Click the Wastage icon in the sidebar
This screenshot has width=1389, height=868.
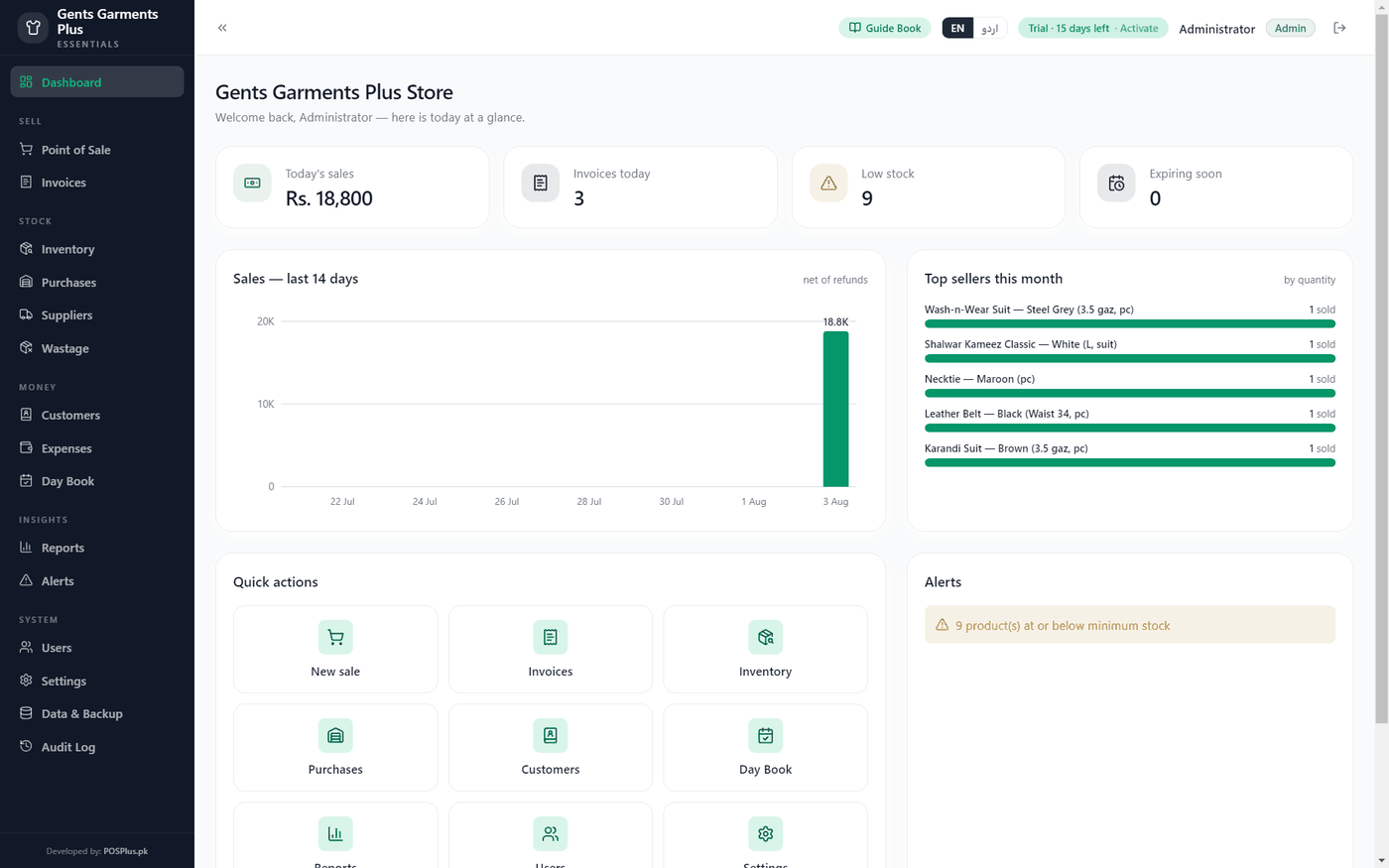click(x=26, y=348)
